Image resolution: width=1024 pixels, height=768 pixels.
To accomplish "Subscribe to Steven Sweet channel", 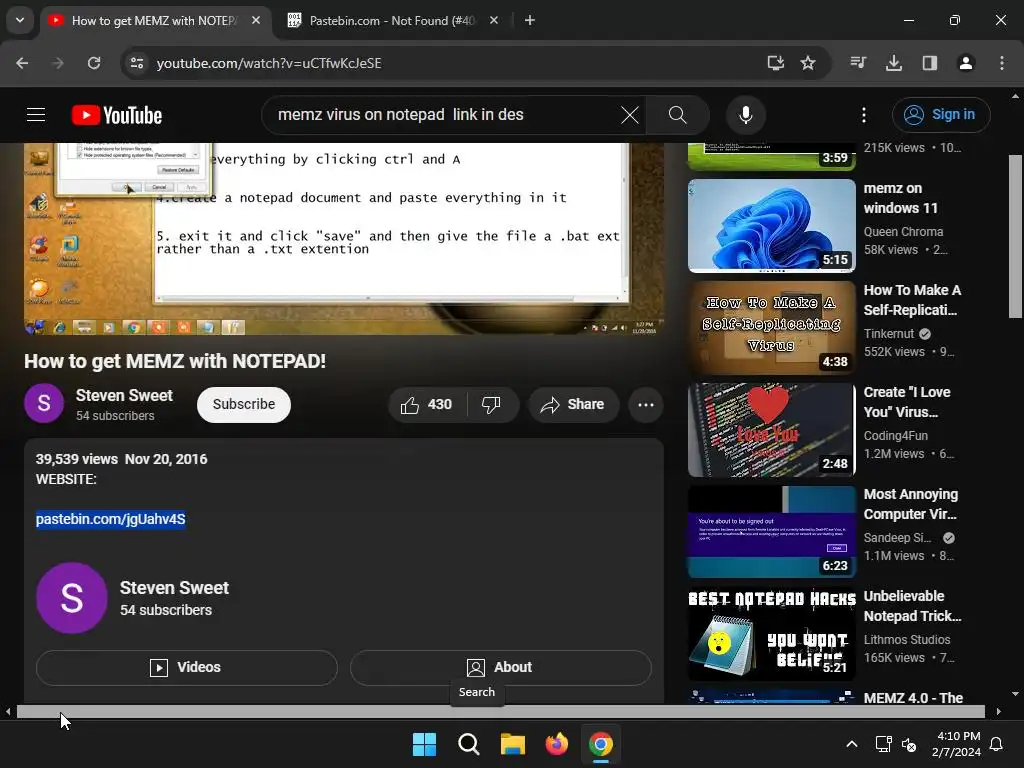I will 244,405.
